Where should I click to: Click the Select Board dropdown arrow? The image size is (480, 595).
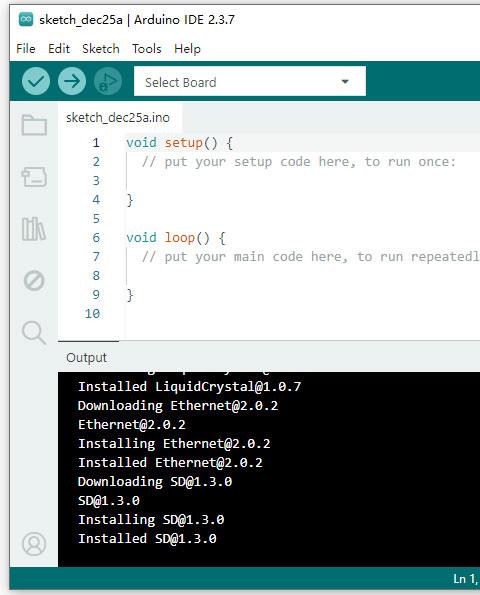pyautogui.click(x=345, y=82)
